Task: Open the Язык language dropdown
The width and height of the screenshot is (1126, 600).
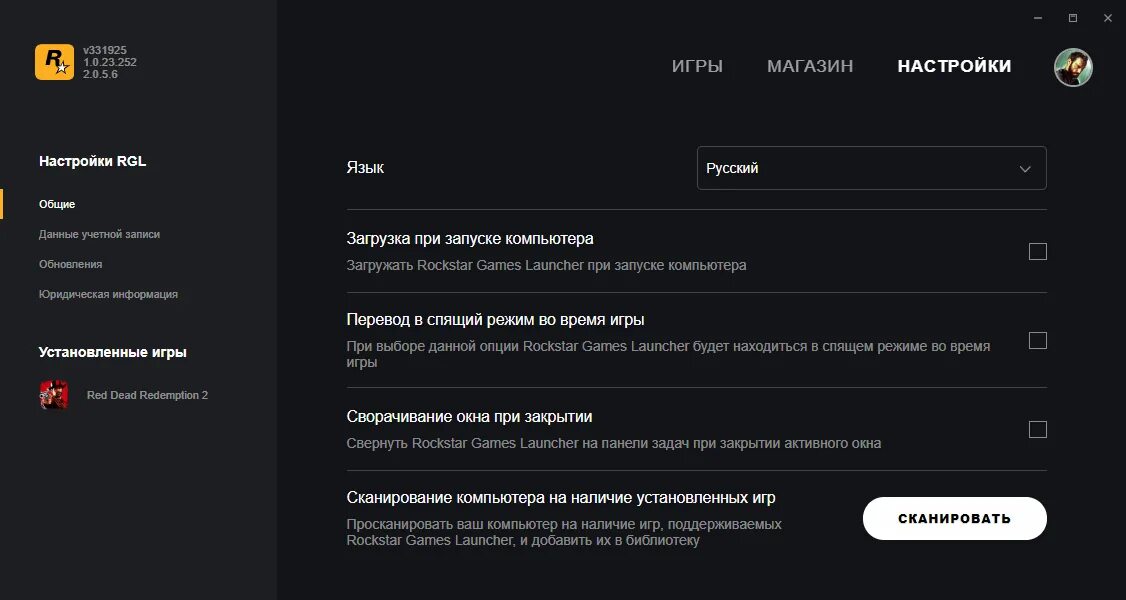Action: click(x=870, y=168)
